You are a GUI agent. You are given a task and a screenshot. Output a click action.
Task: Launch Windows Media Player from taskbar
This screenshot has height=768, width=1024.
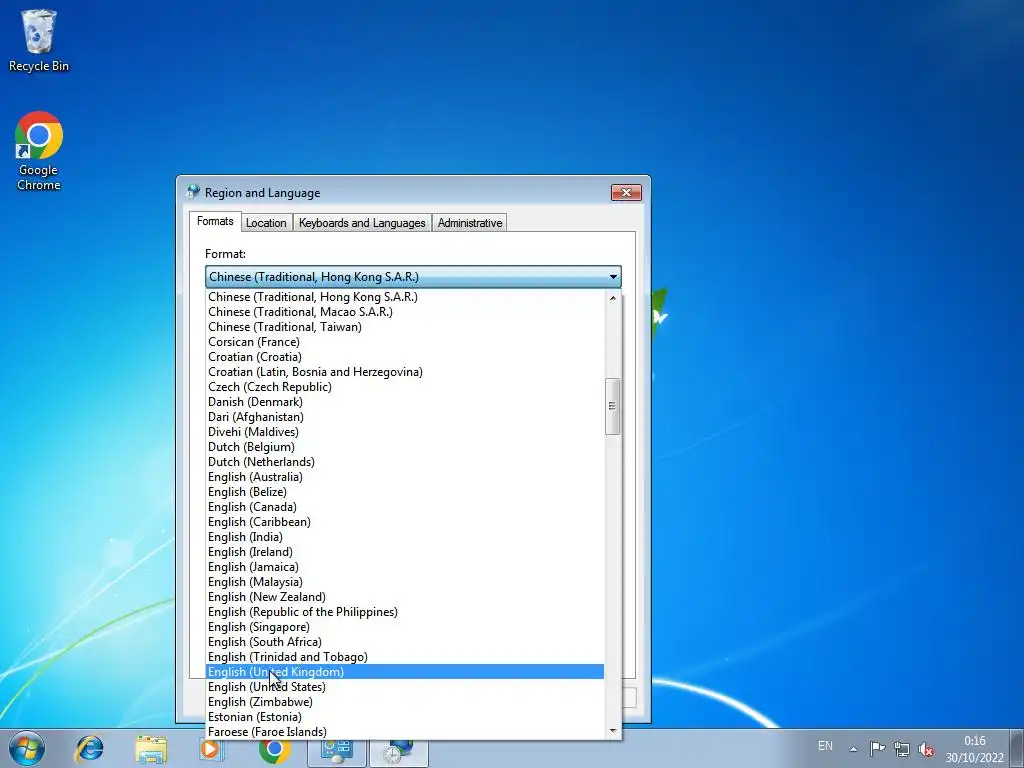pos(210,748)
